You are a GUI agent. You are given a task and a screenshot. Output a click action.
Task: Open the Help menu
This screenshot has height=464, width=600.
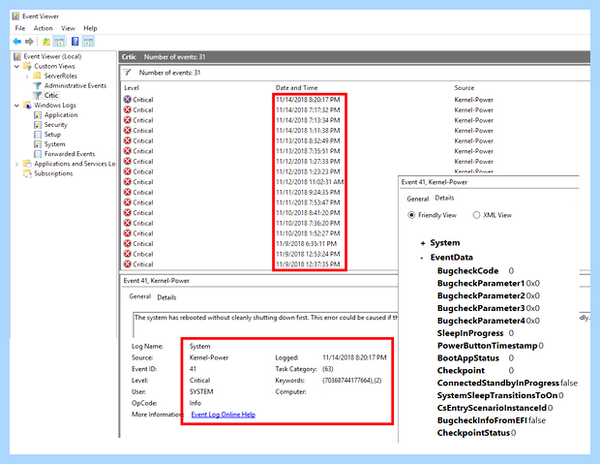[x=90, y=28]
